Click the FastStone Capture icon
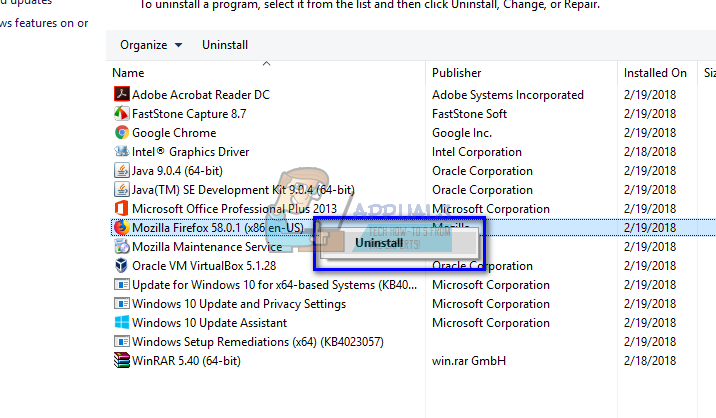The height and width of the screenshot is (418, 716). coord(121,113)
